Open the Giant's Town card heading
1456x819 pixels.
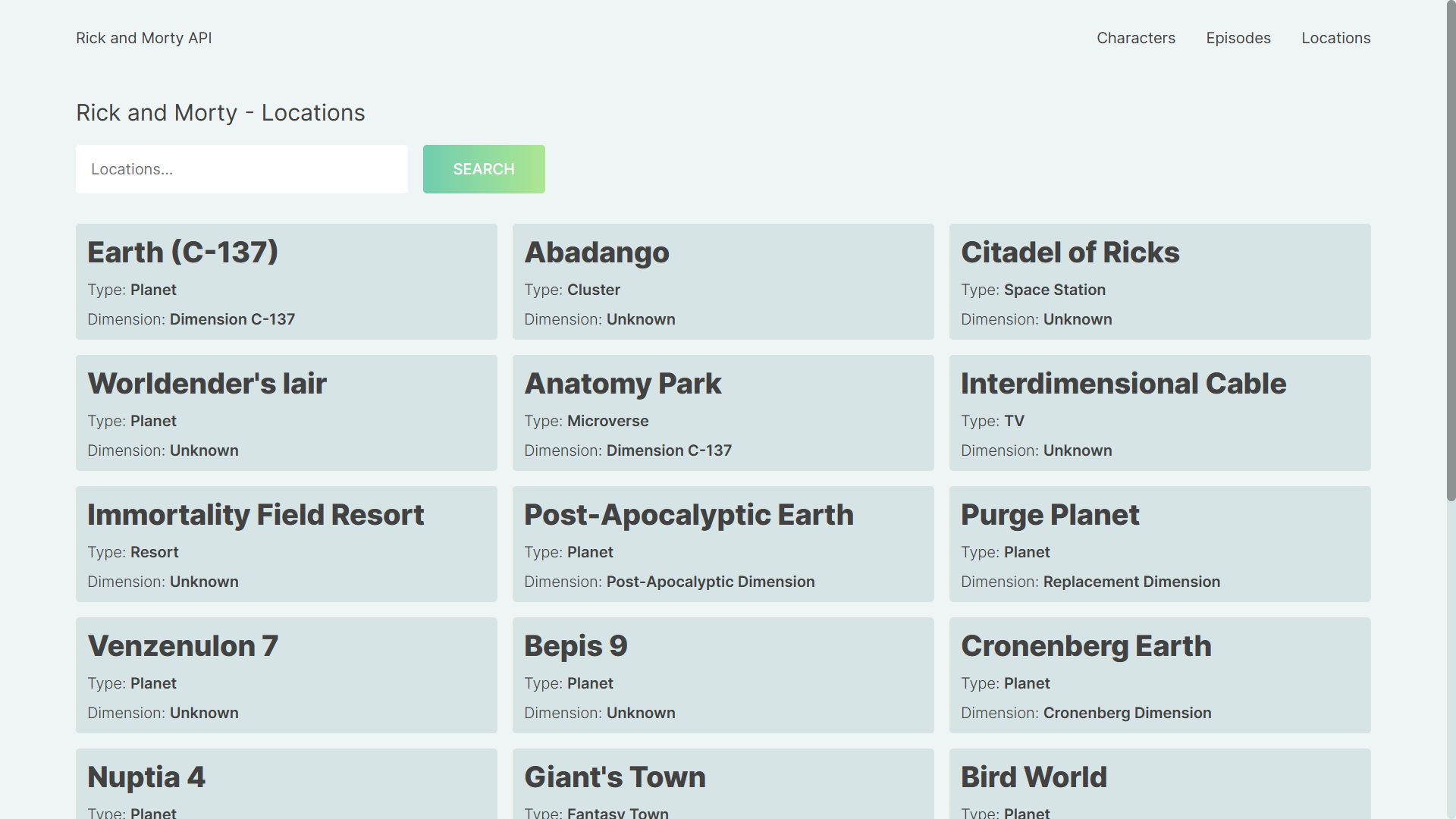coord(614,777)
